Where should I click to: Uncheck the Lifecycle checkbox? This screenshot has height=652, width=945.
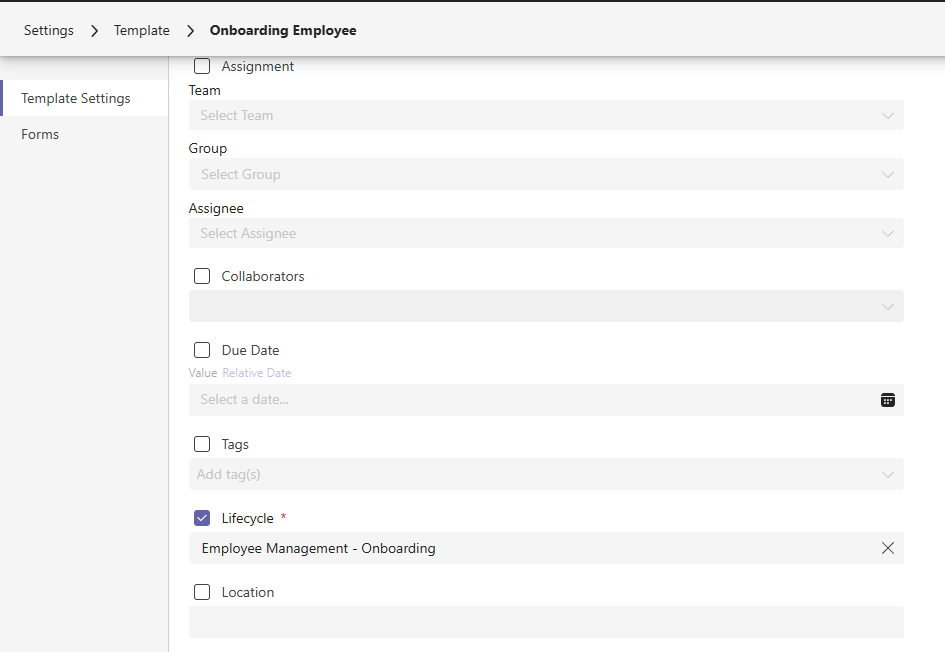(202, 518)
